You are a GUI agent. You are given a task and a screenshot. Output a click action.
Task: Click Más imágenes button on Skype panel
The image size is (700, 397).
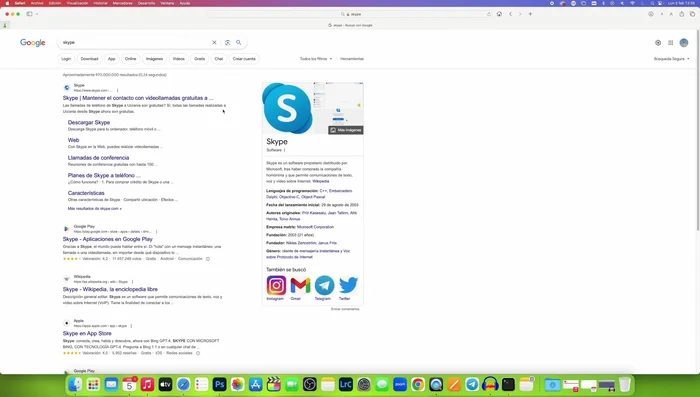346,130
